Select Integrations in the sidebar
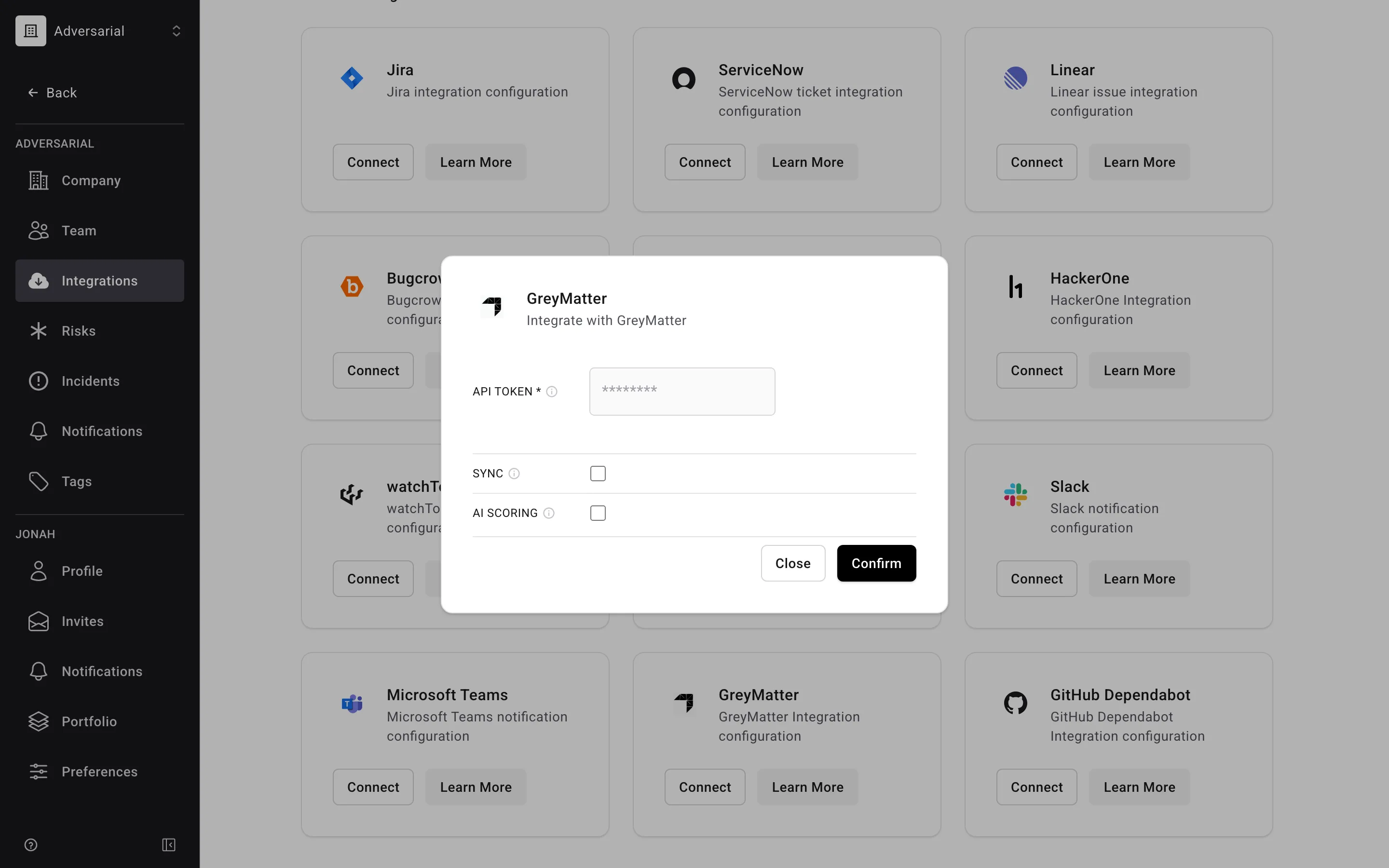Image resolution: width=1389 pixels, height=868 pixels. pos(99,281)
